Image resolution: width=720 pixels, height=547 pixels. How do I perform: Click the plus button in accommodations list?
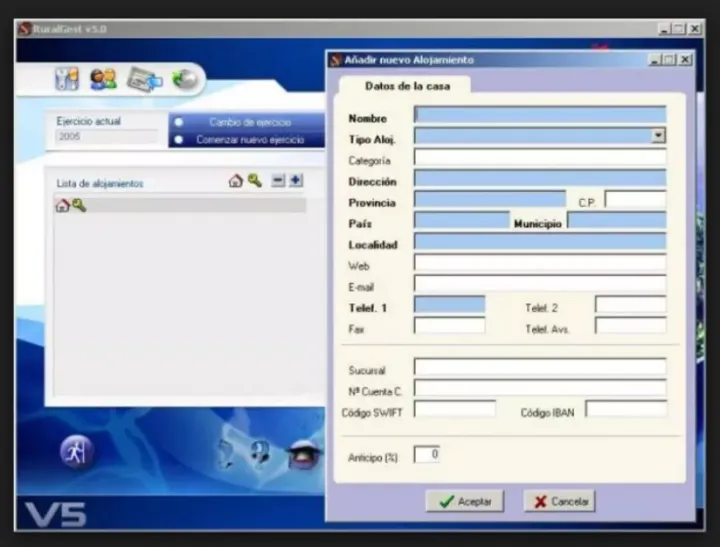[x=296, y=181]
